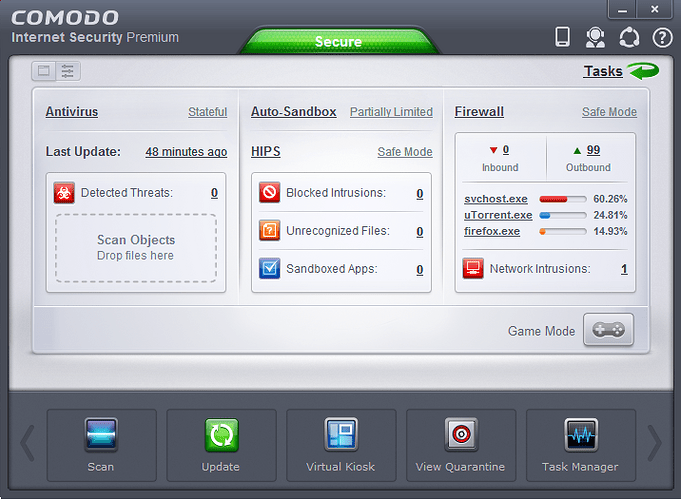Click '48 minutes ago' last update link
681x500 pixels.
[186, 152]
